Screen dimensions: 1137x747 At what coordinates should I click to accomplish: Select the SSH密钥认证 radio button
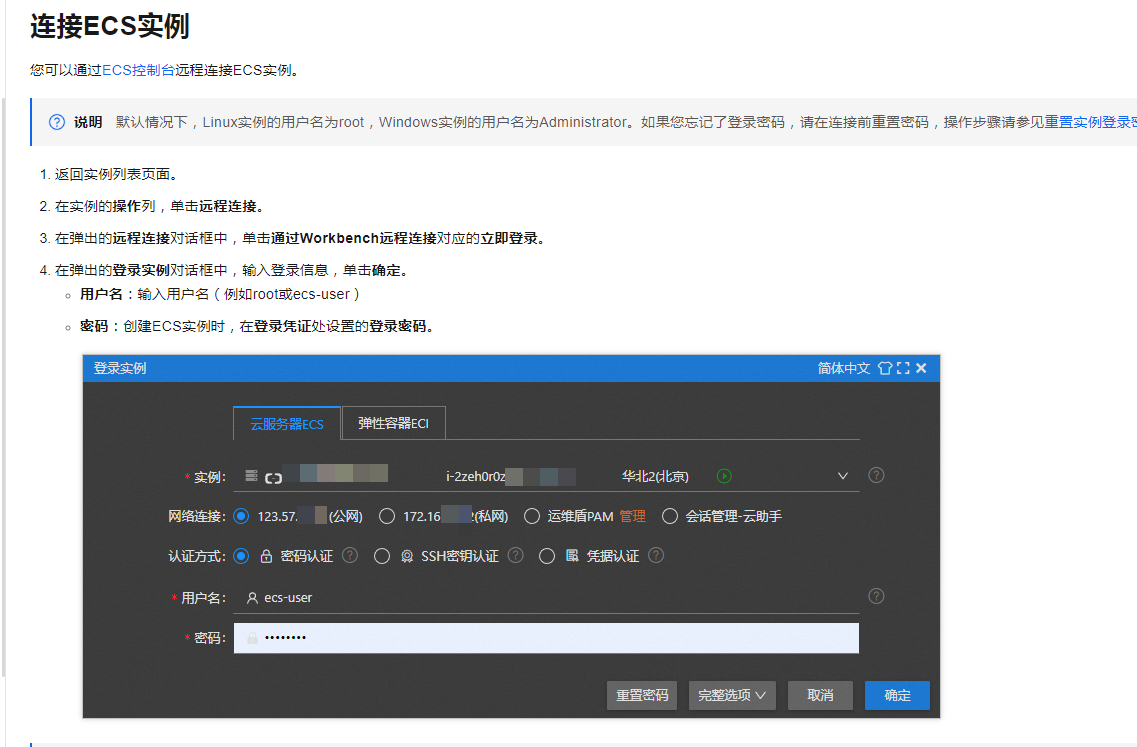click(382, 556)
